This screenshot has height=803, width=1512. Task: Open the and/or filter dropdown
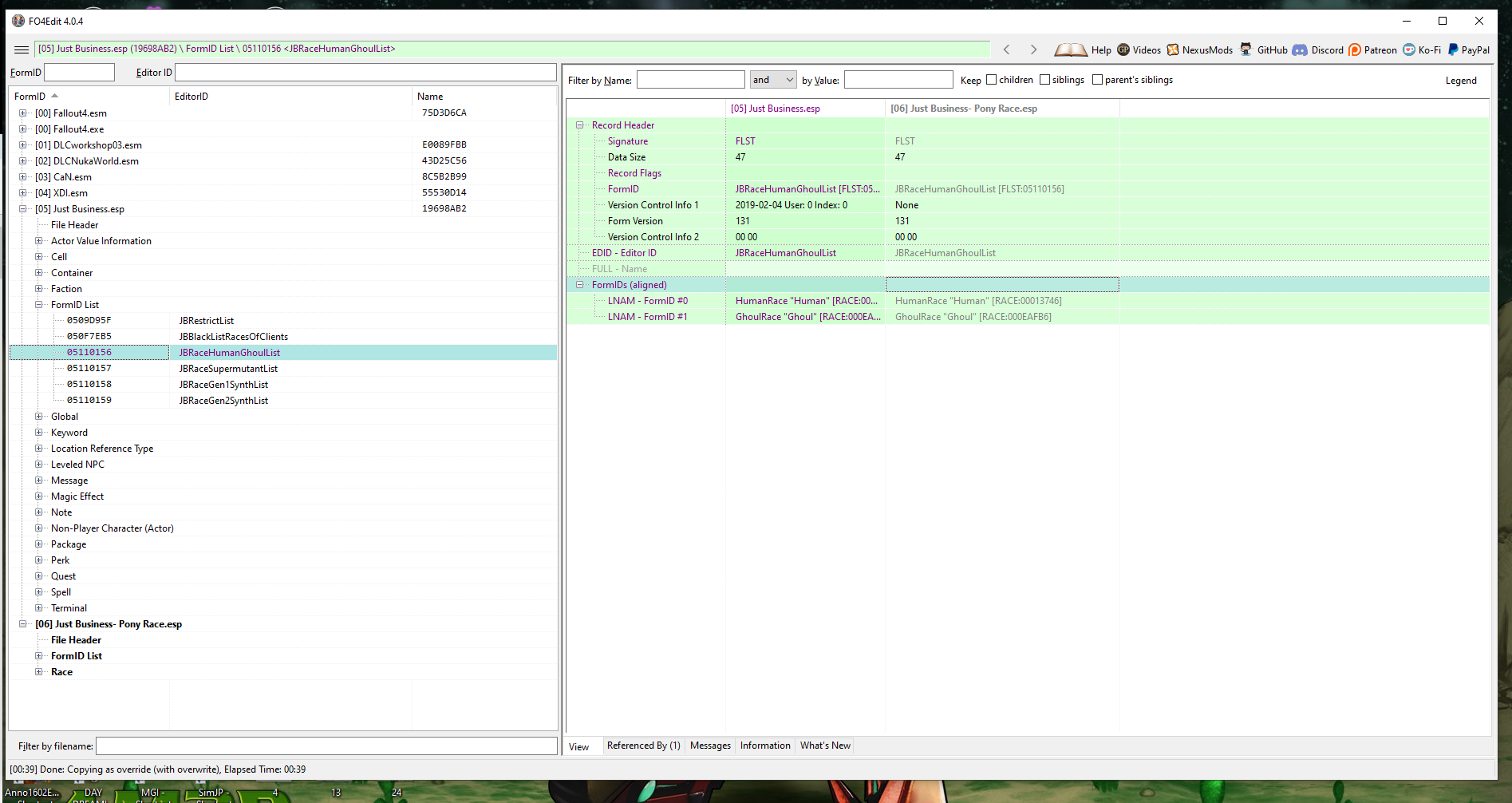tap(773, 80)
